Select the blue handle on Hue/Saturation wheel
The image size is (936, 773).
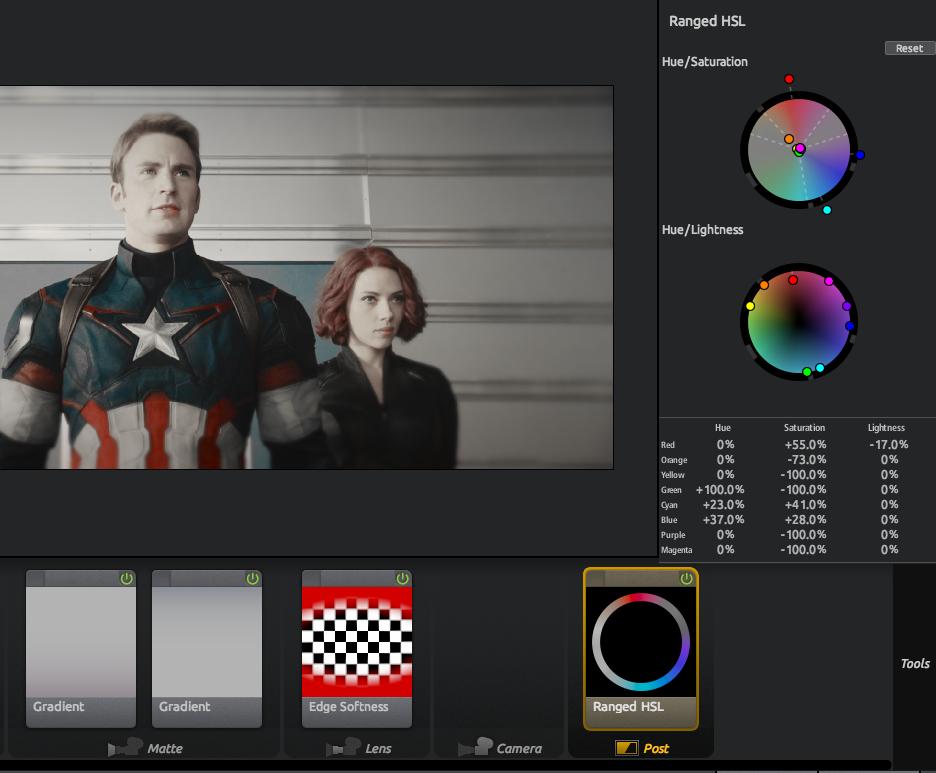coord(860,155)
